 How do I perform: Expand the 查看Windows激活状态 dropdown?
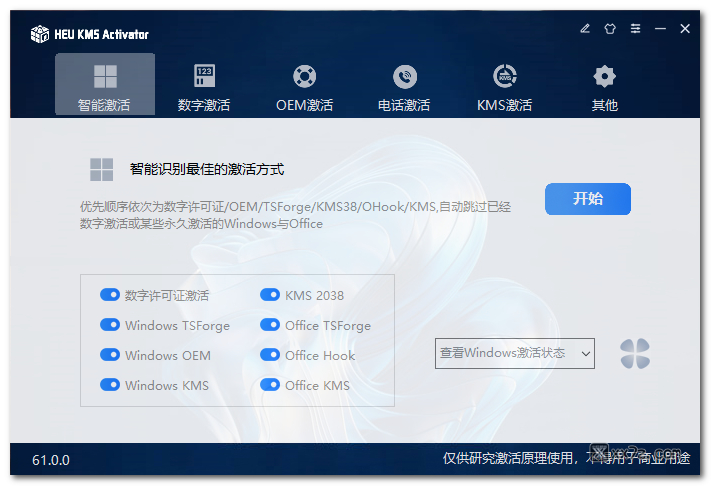coord(515,353)
